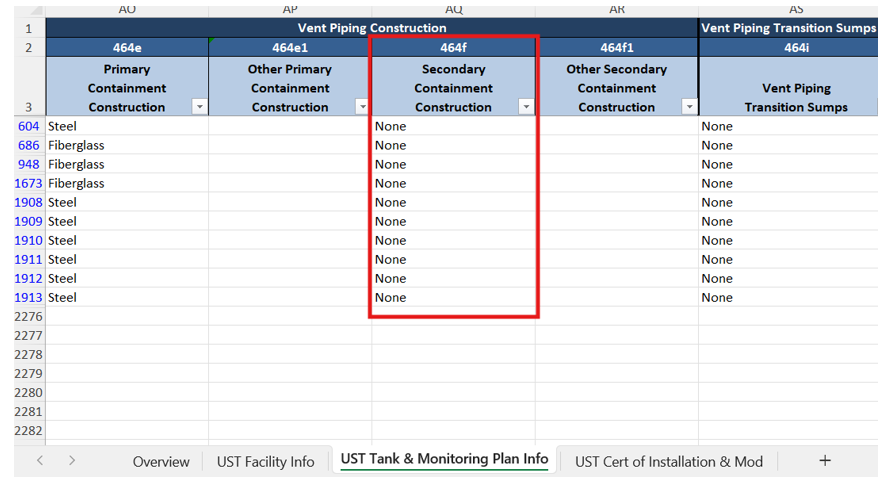Select the UST Tank & Monitoring Plan Info tab

click(444, 460)
